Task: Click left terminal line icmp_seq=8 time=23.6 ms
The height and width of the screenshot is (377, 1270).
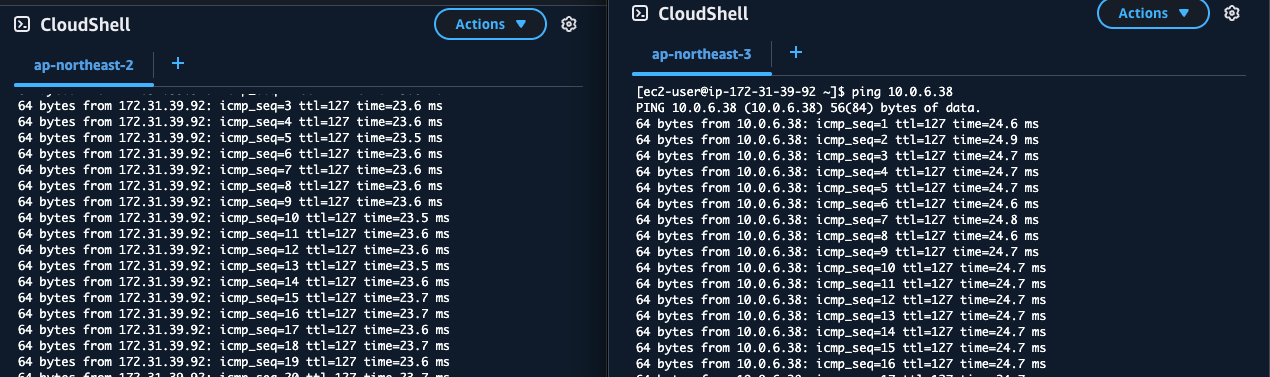Action: click(230, 185)
